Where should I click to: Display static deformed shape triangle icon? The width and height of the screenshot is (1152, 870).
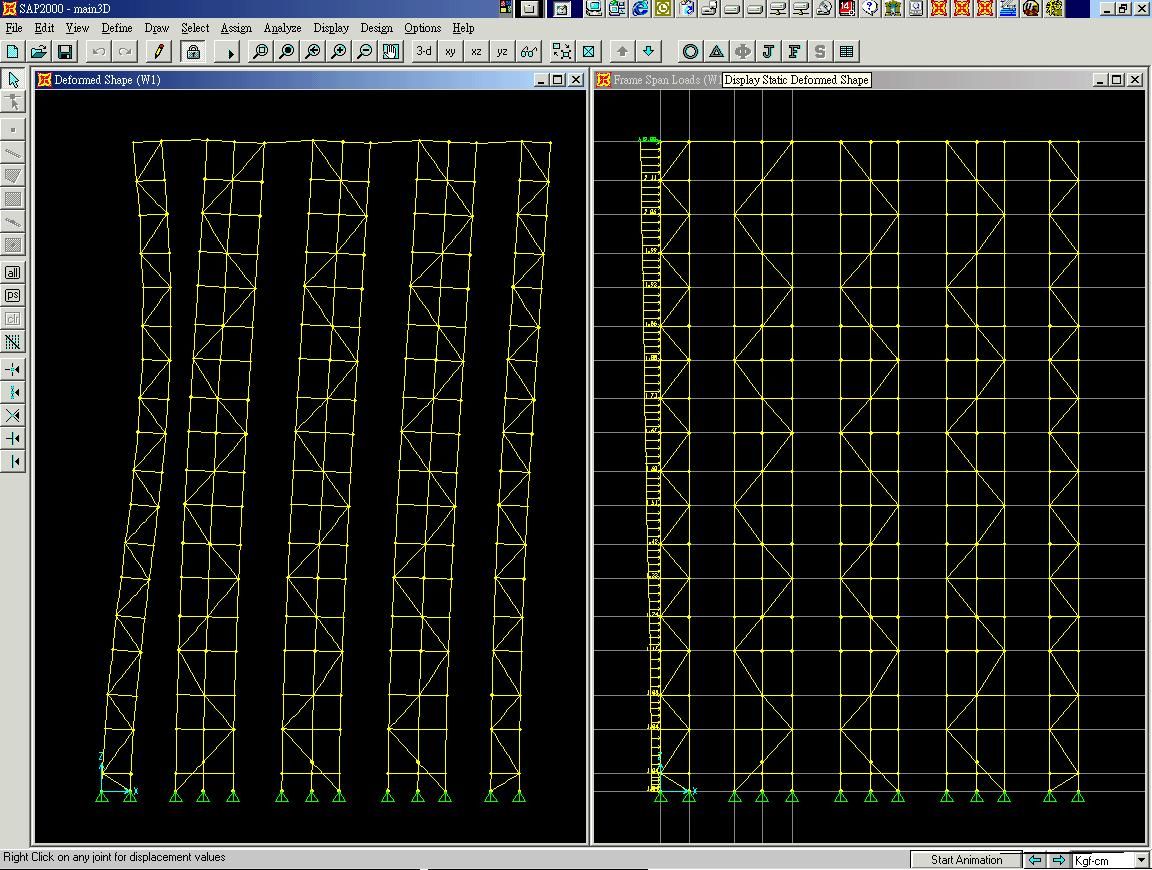point(716,51)
